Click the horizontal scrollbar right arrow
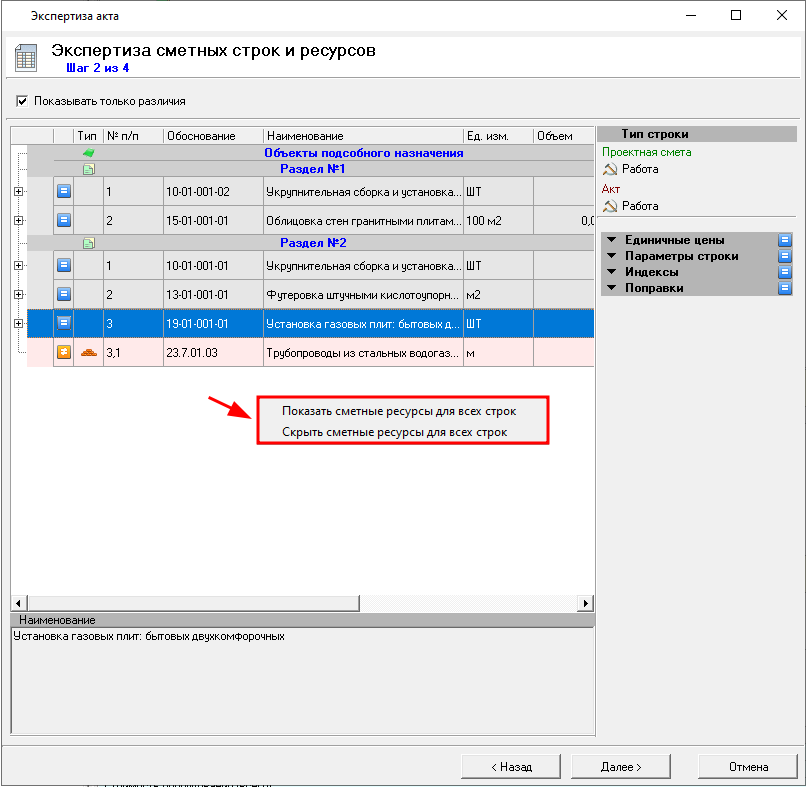This screenshot has height=787, width=806. 586,604
